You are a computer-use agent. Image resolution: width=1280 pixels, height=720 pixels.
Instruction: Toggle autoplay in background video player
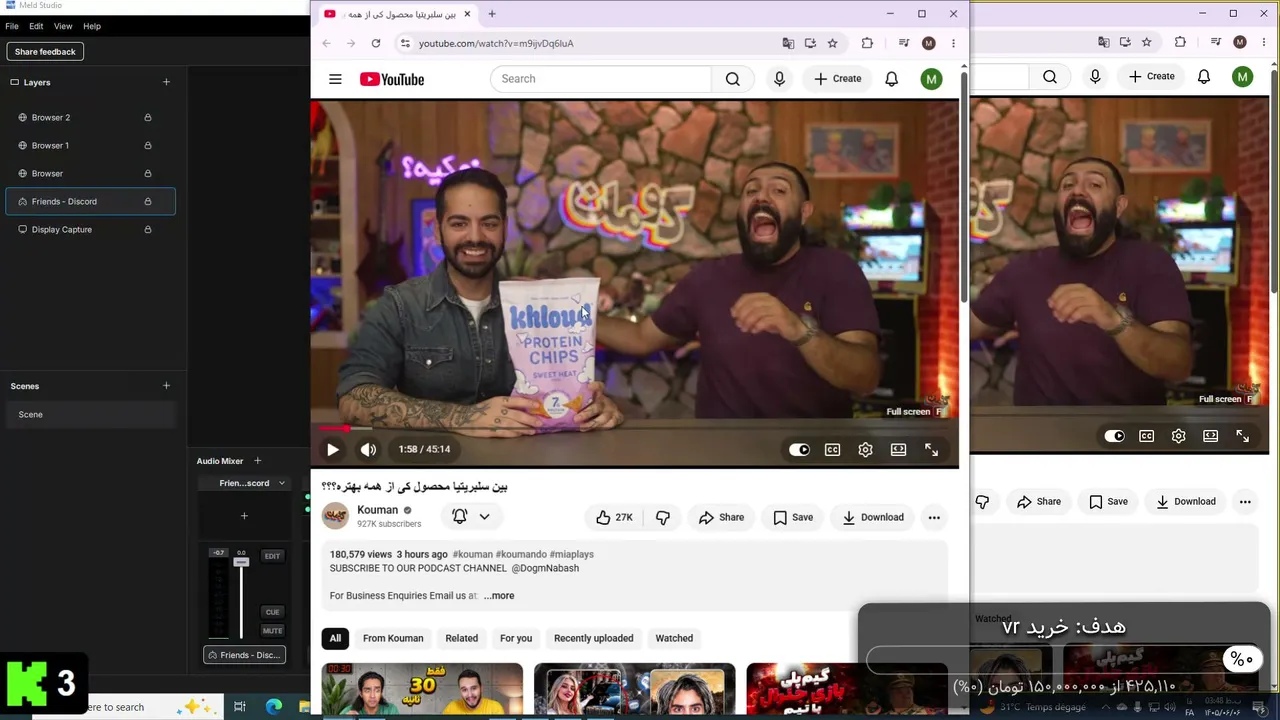tap(1114, 436)
